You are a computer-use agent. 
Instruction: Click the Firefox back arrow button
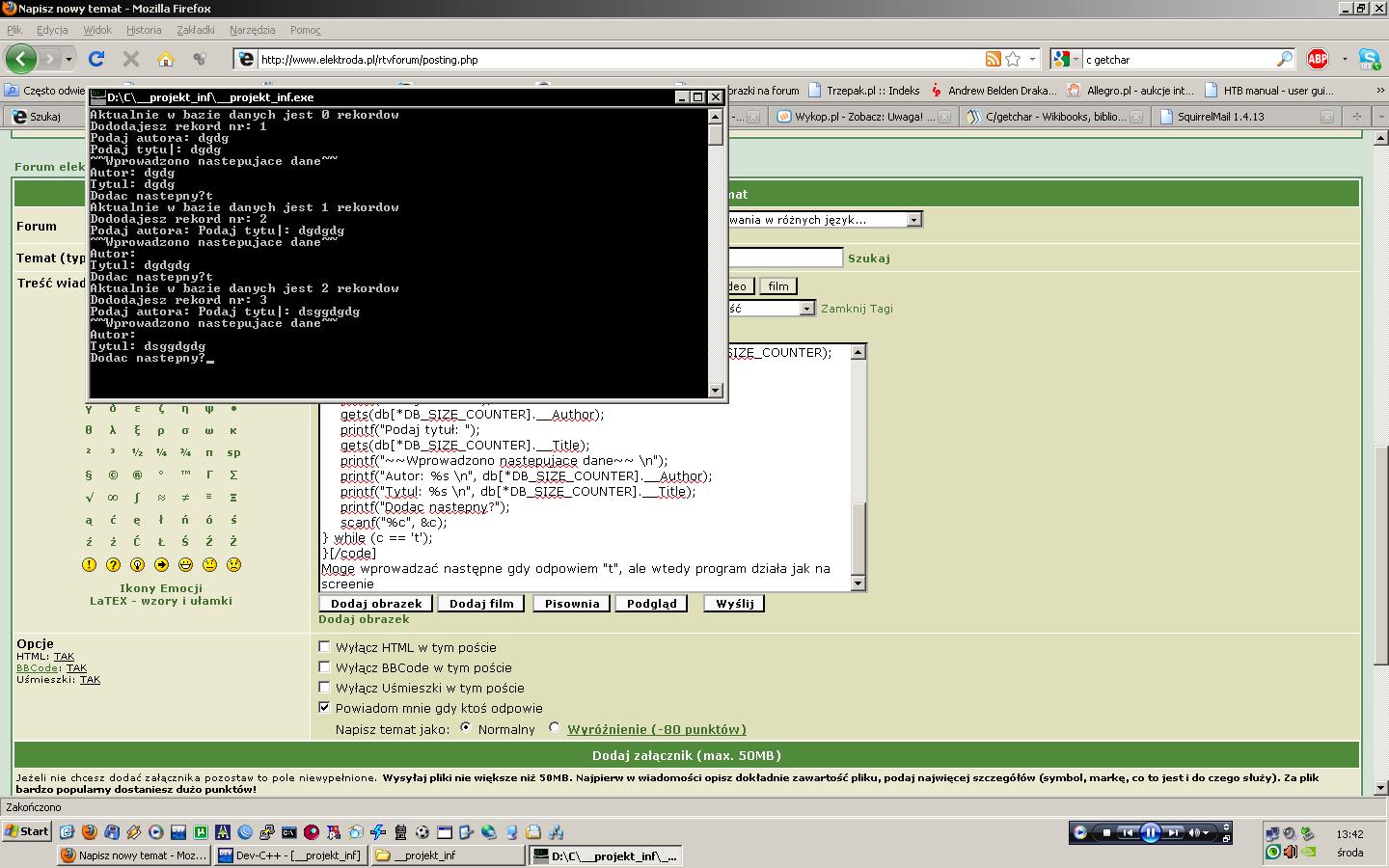(x=20, y=59)
